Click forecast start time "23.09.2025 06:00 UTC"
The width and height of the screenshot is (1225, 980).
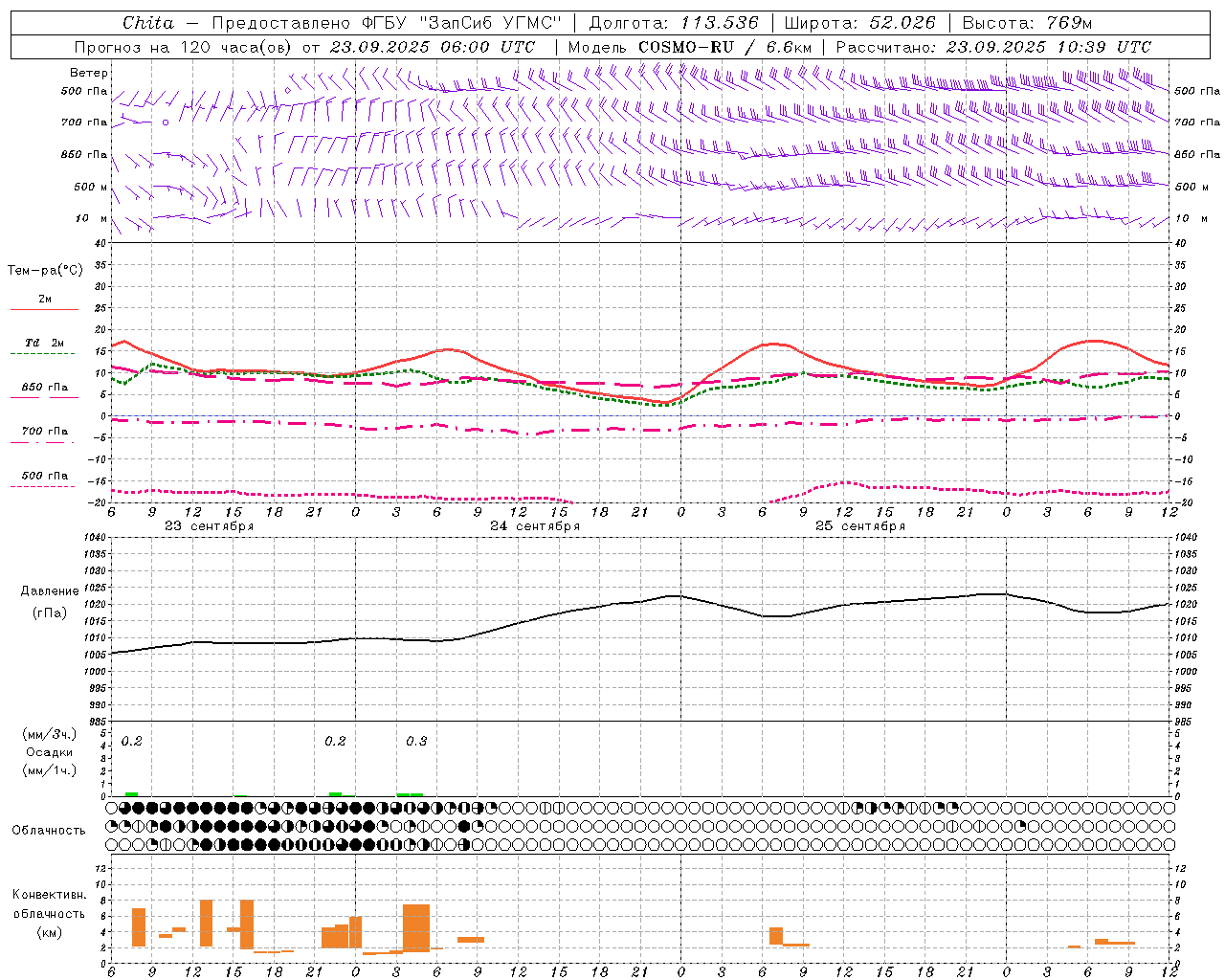pos(433,47)
